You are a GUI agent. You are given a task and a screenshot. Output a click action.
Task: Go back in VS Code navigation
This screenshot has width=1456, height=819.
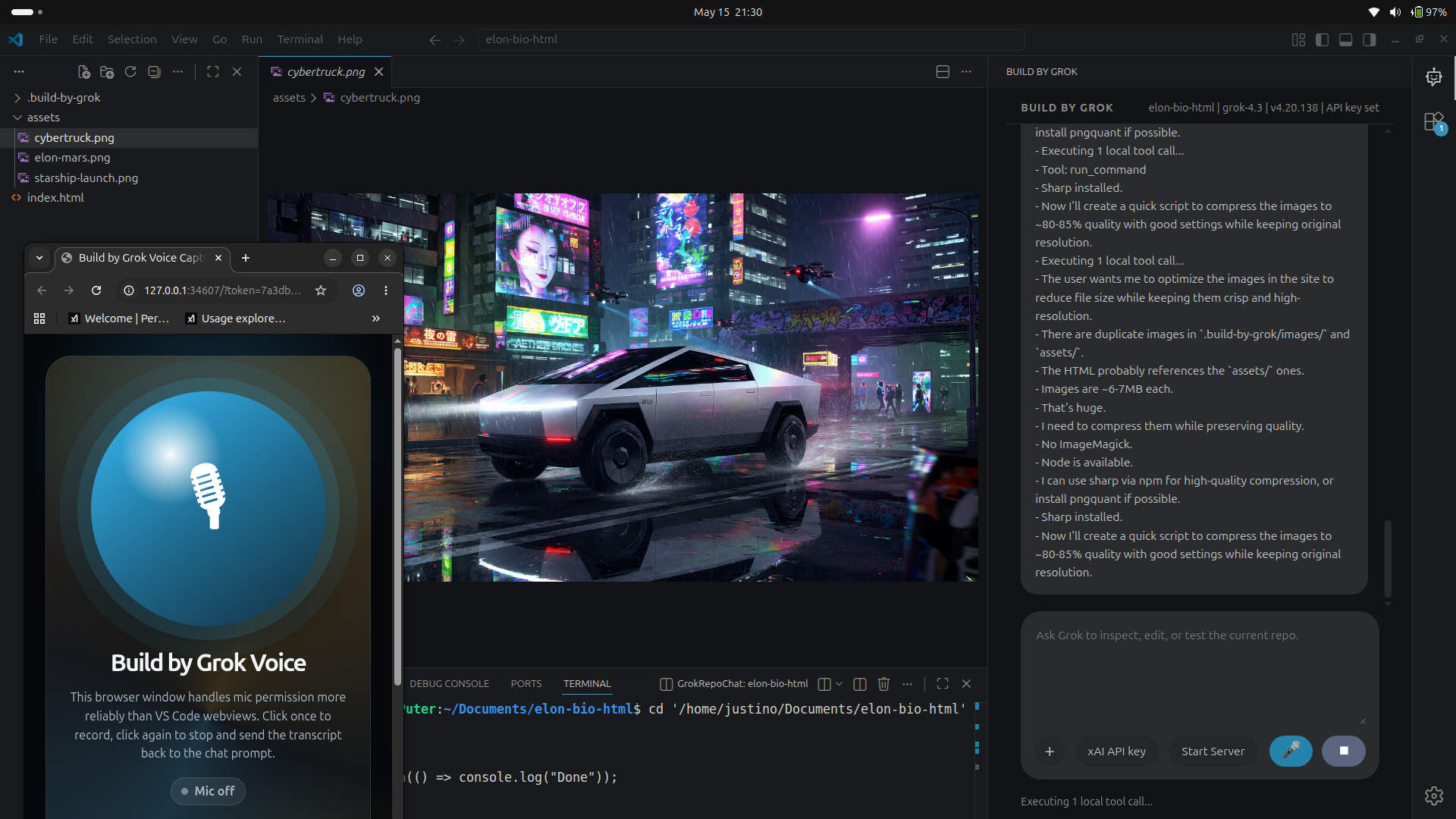[x=435, y=39]
